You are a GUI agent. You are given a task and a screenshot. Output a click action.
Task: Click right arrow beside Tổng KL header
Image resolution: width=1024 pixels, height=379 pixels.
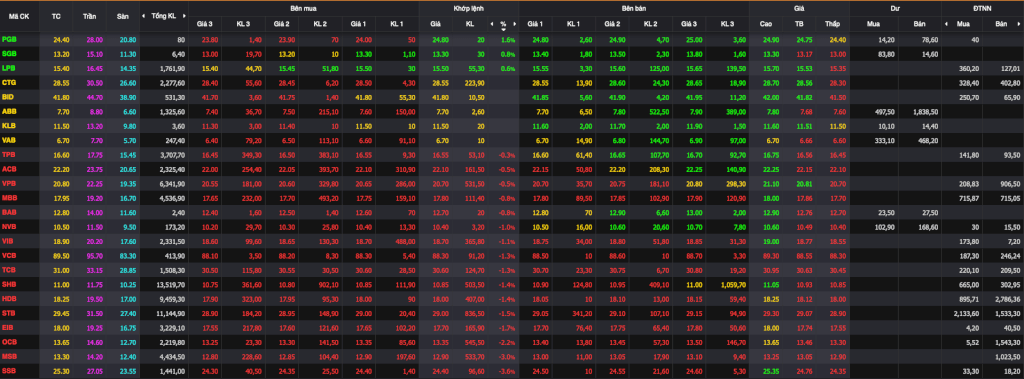click(185, 16)
